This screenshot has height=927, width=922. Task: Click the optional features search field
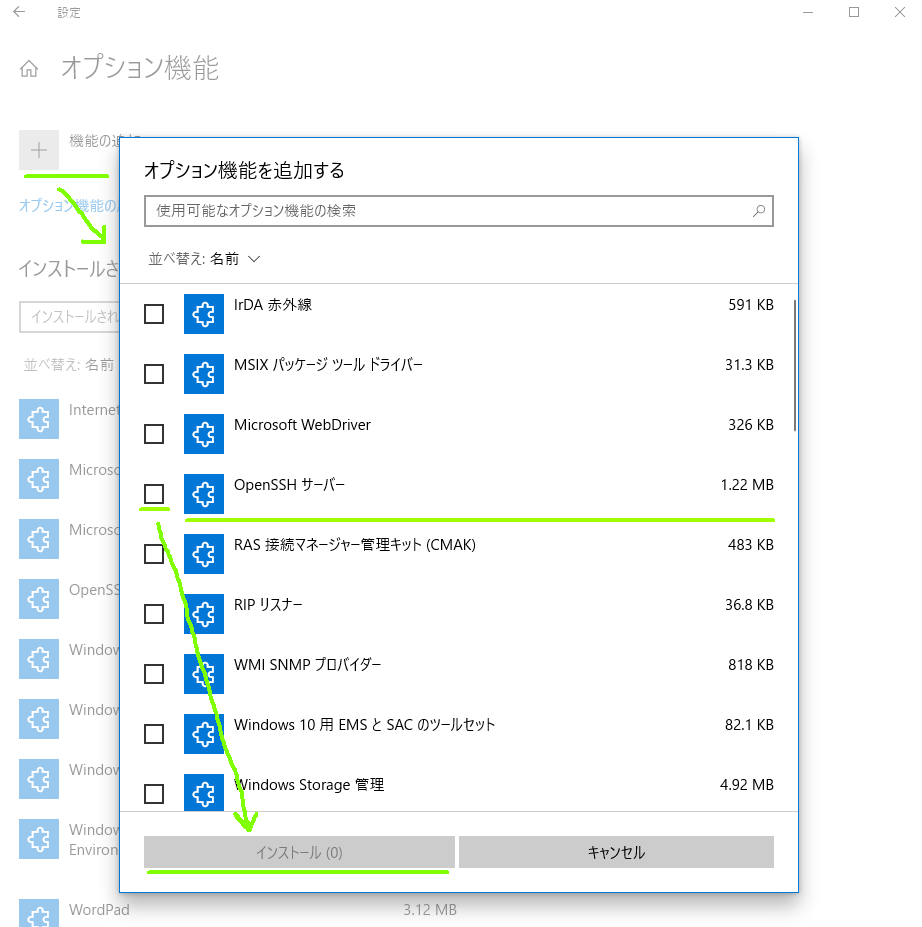tap(459, 211)
